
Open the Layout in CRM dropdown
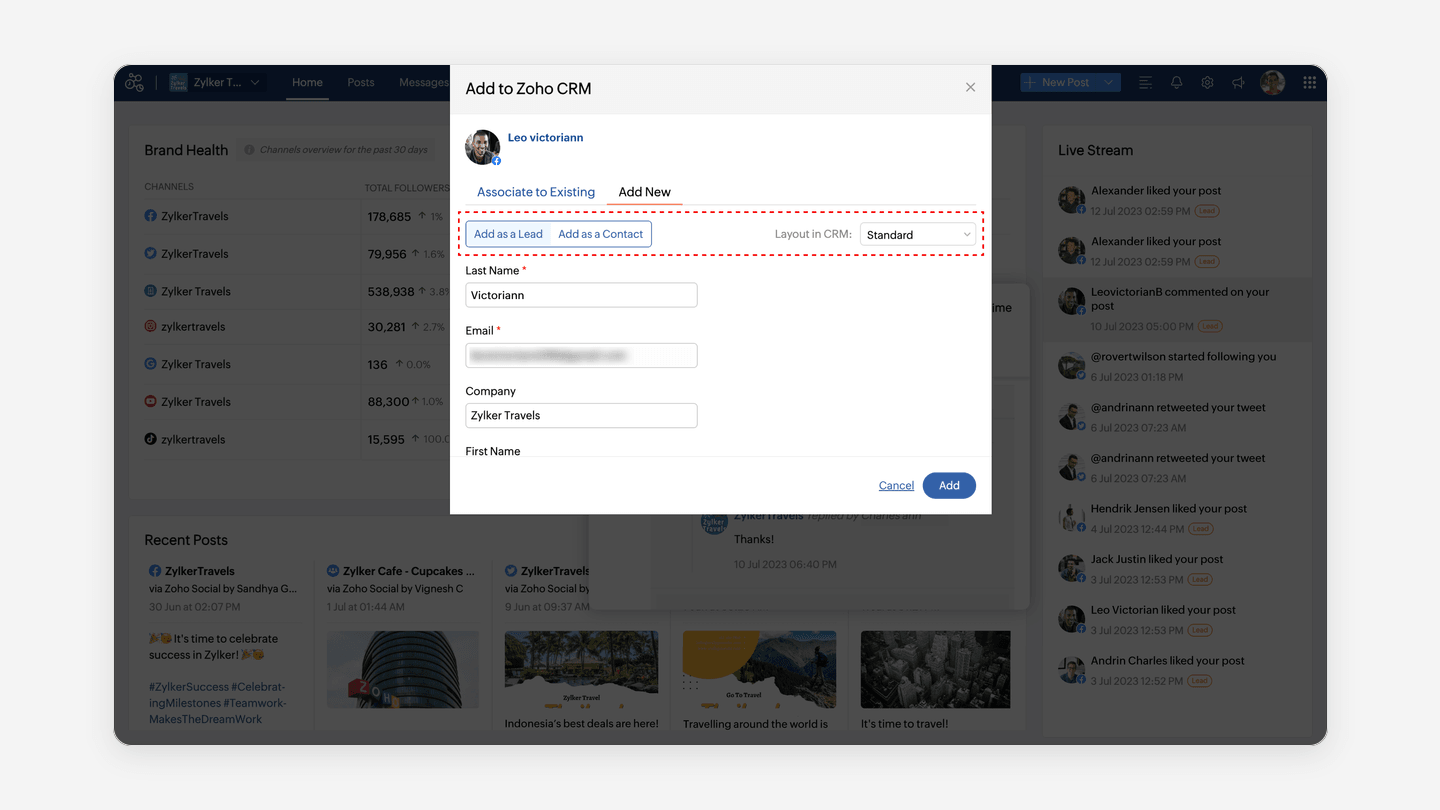917,235
